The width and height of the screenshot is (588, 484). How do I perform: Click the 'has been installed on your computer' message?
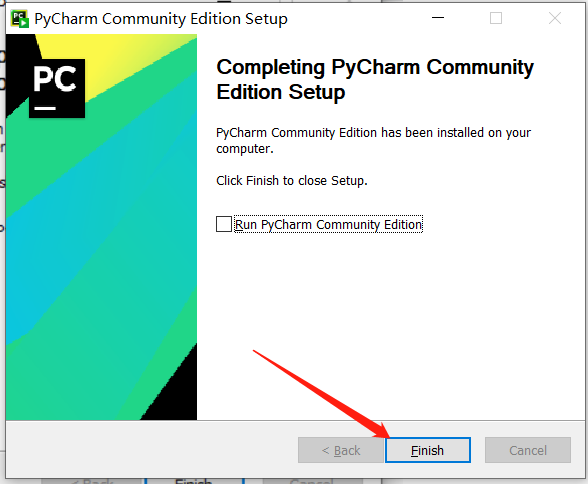tap(374, 141)
